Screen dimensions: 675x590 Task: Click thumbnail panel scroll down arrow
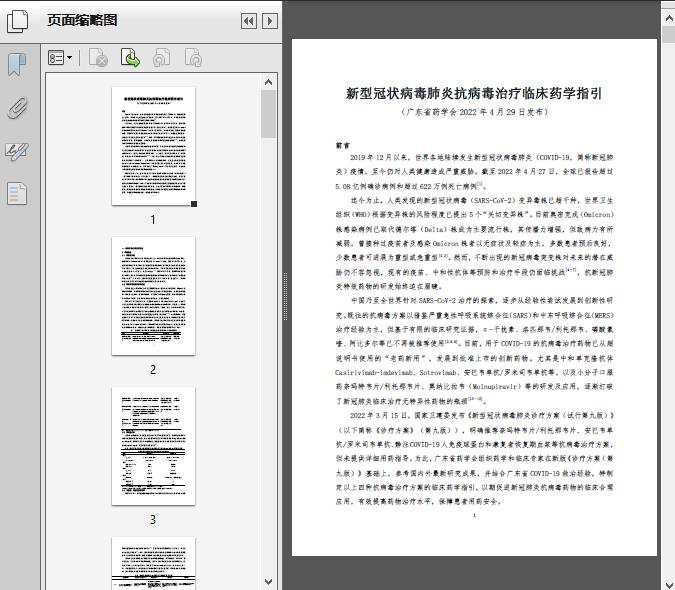point(269,582)
